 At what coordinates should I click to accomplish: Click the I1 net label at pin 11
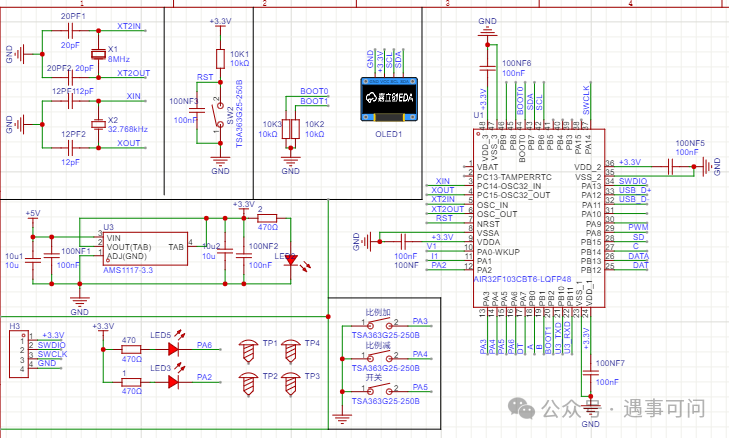point(435,256)
